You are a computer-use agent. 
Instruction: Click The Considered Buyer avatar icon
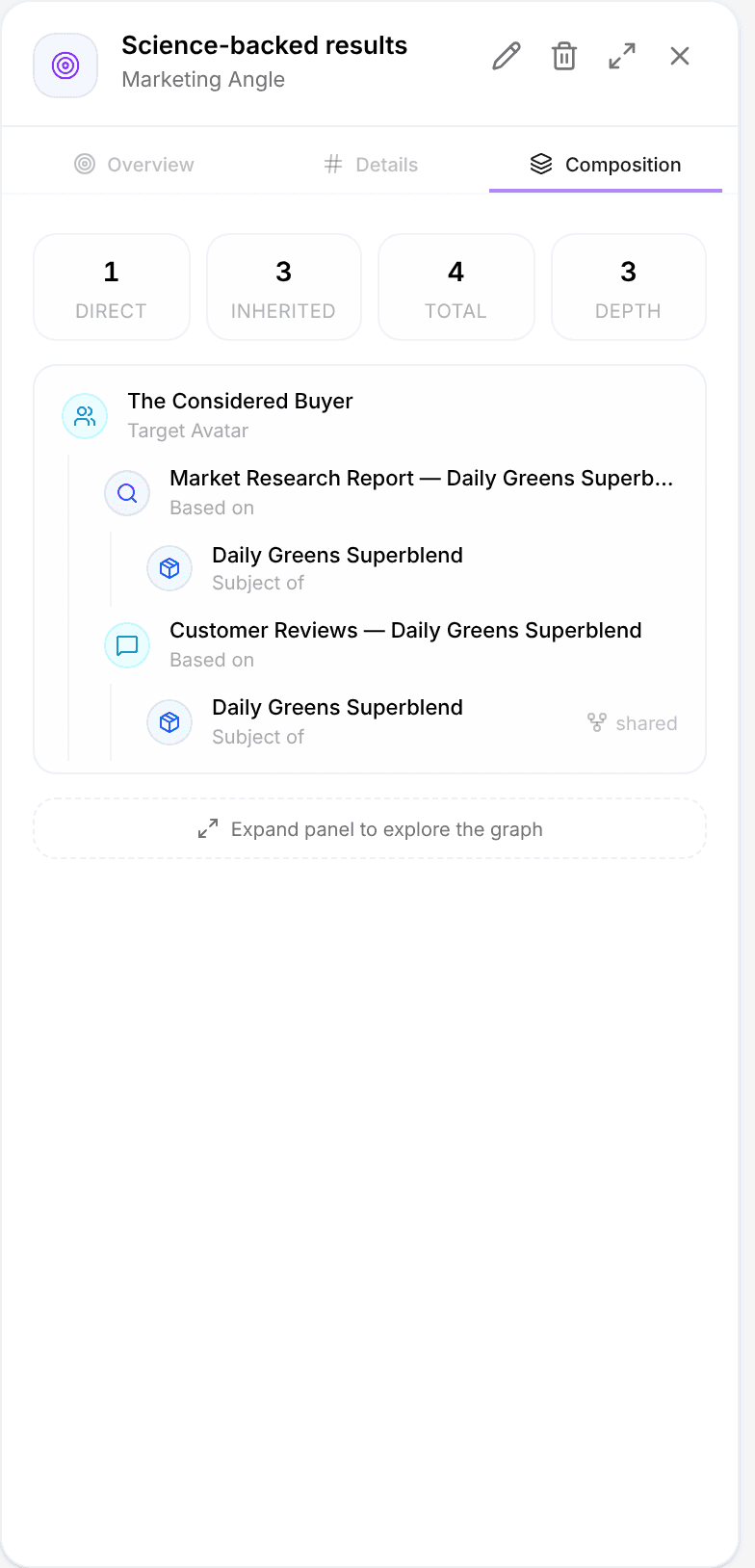(85, 416)
